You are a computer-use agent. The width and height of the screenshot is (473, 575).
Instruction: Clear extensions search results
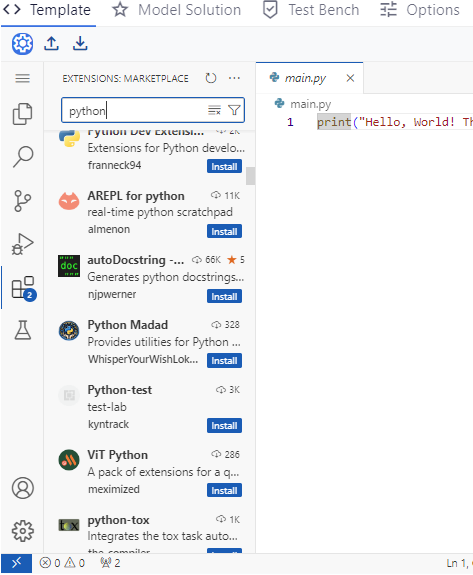214,110
